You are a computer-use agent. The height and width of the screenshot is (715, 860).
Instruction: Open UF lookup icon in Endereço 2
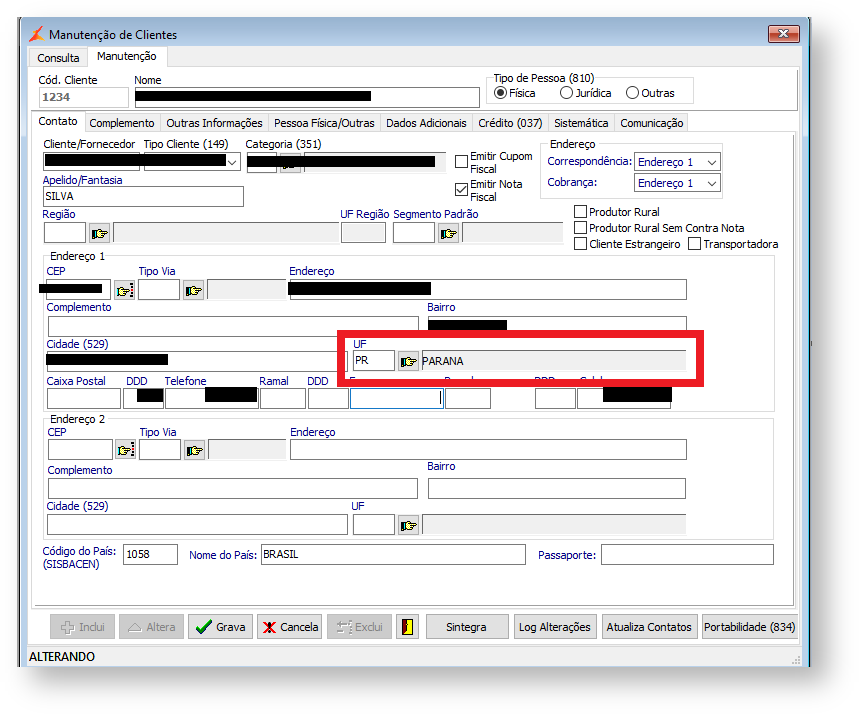409,525
